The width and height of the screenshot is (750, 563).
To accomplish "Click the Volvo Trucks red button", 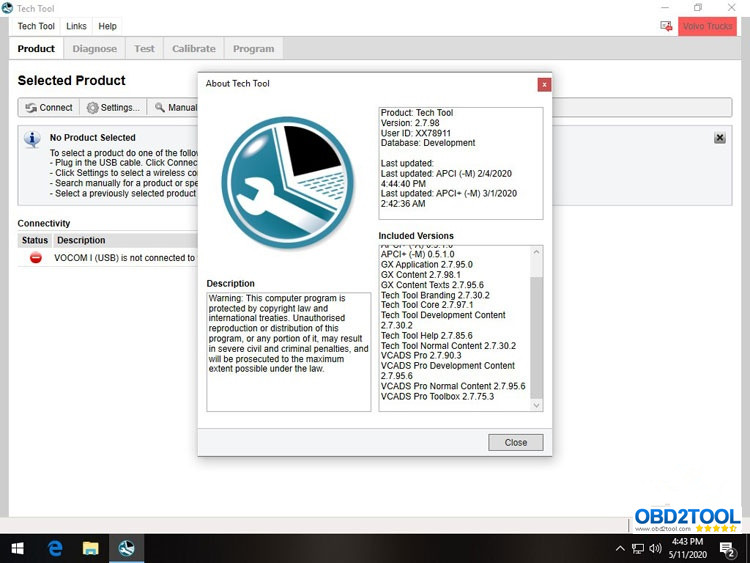I will pos(707,26).
